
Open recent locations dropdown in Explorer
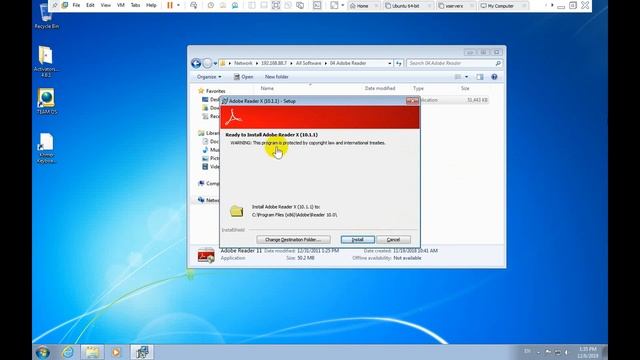[x=215, y=64]
